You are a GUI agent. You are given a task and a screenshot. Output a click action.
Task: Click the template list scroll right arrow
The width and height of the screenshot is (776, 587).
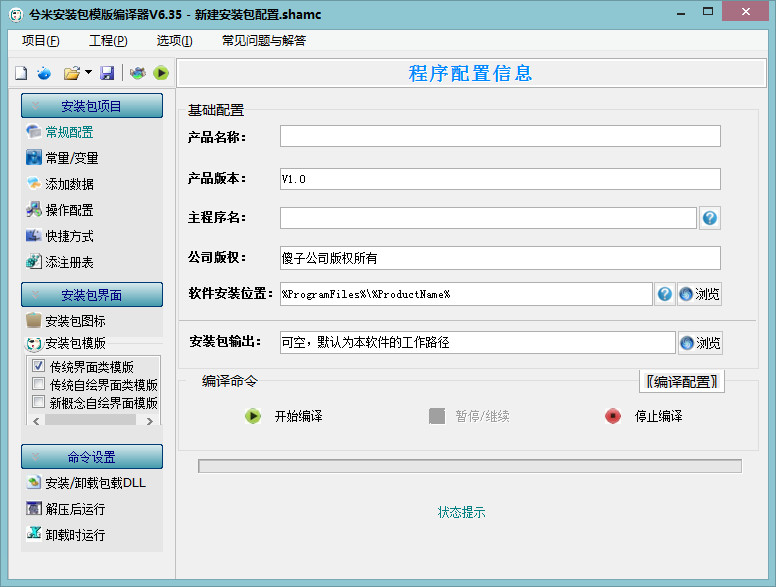click(149, 421)
